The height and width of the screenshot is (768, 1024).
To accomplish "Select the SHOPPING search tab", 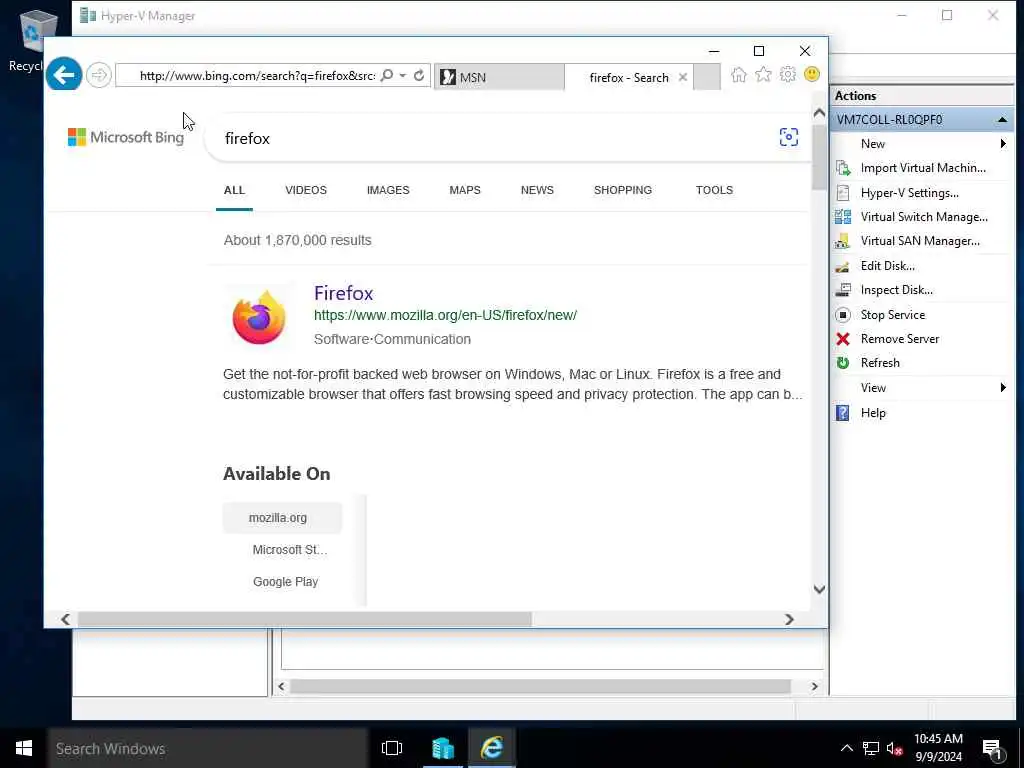I will point(622,190).
